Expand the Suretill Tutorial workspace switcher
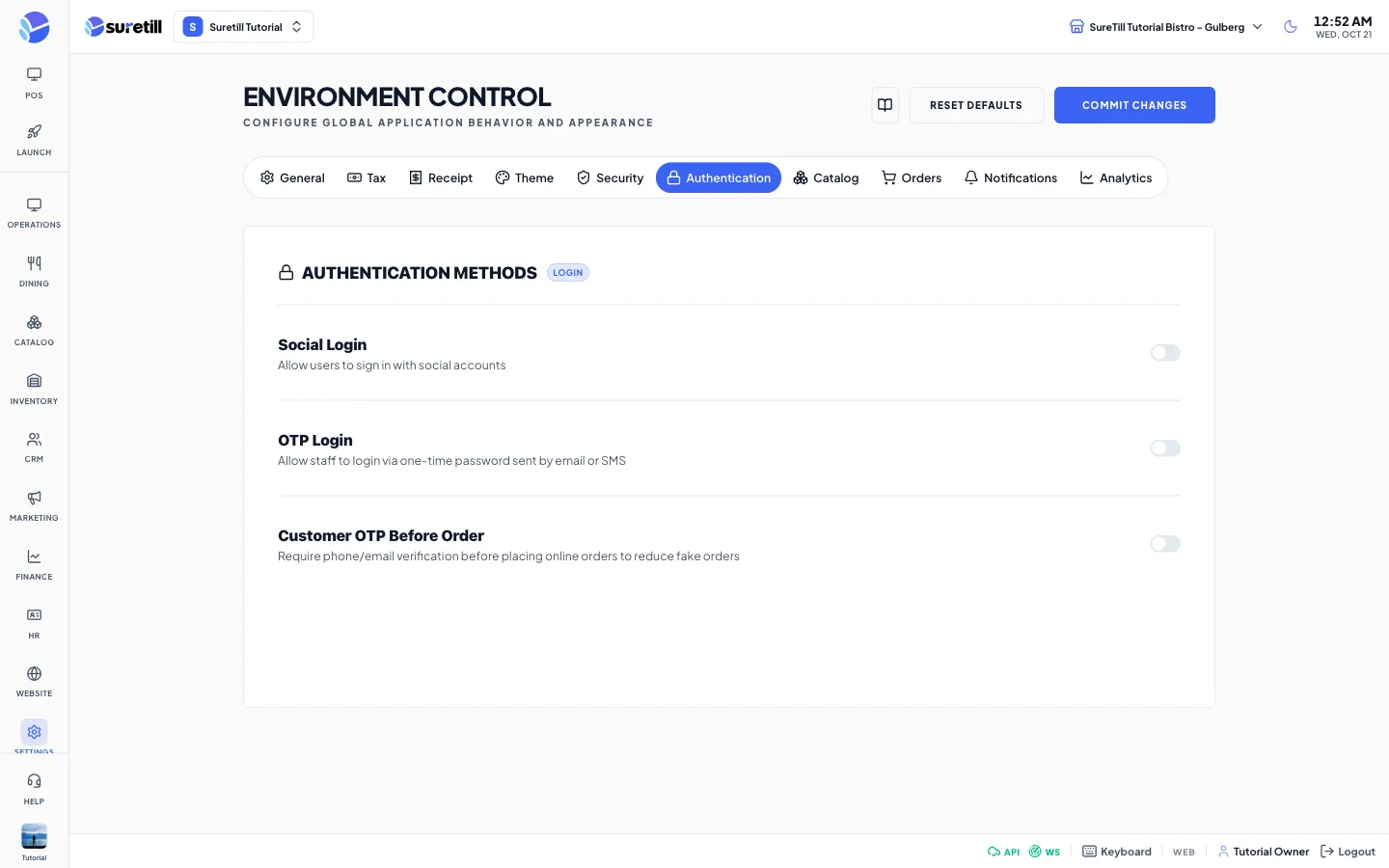The height and width of the screenshot is (868, 1389). tap(243, 27)
